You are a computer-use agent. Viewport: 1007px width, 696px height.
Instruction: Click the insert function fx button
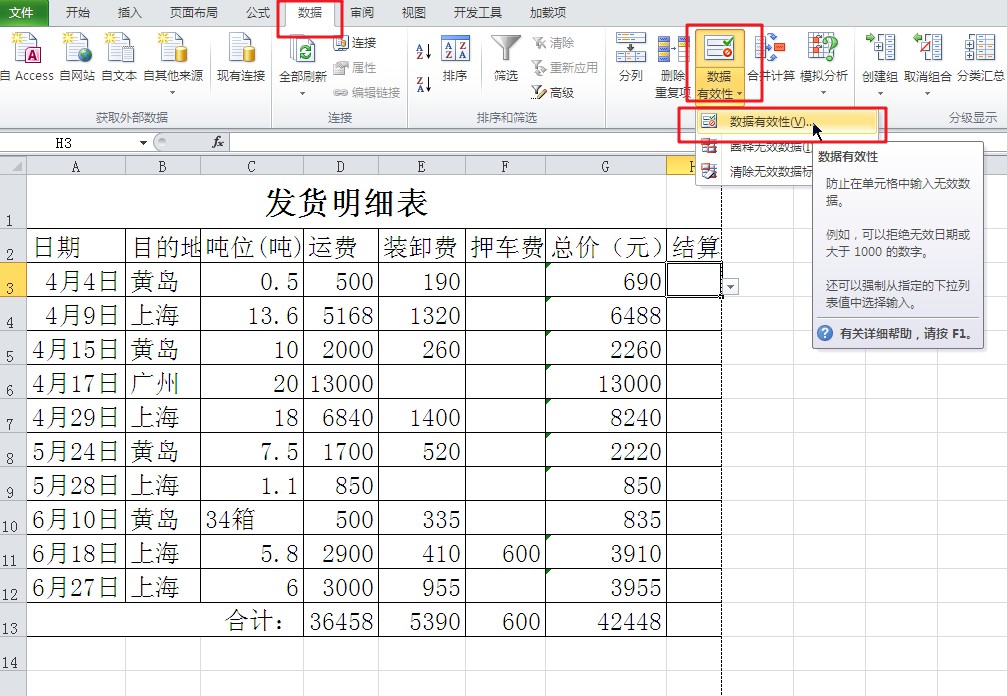point(218,142)
